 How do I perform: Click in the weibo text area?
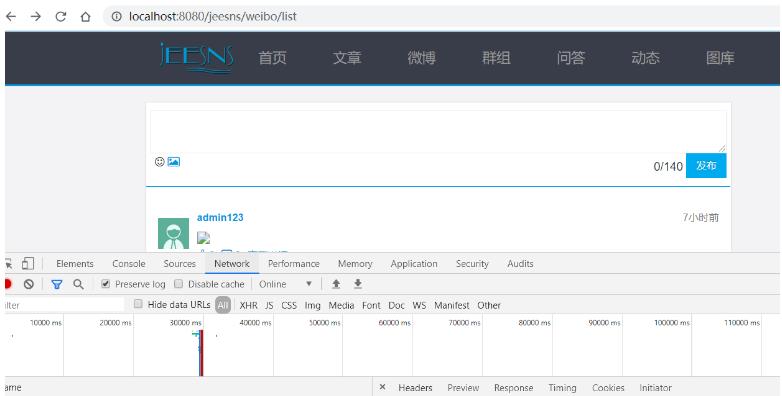[x=438, y=132]
